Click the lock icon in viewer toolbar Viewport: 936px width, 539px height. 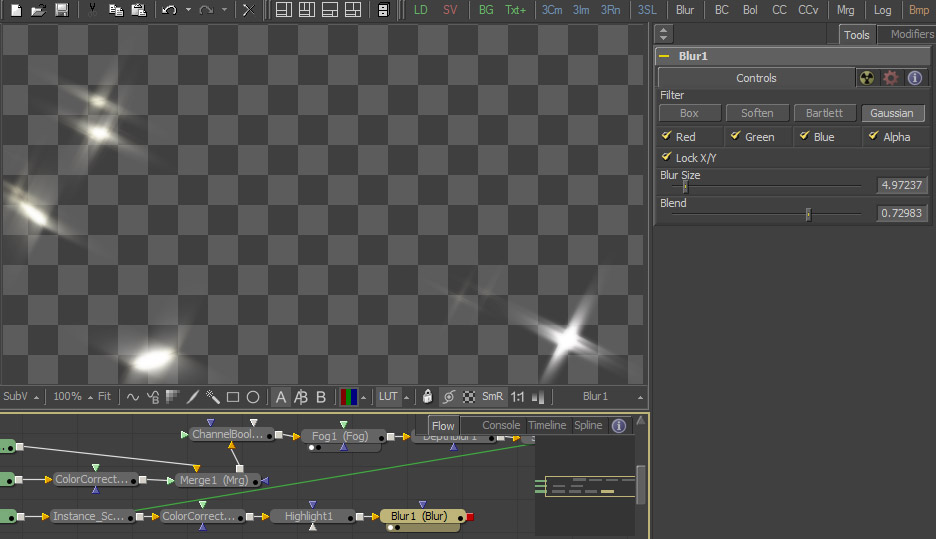[428, 397]
